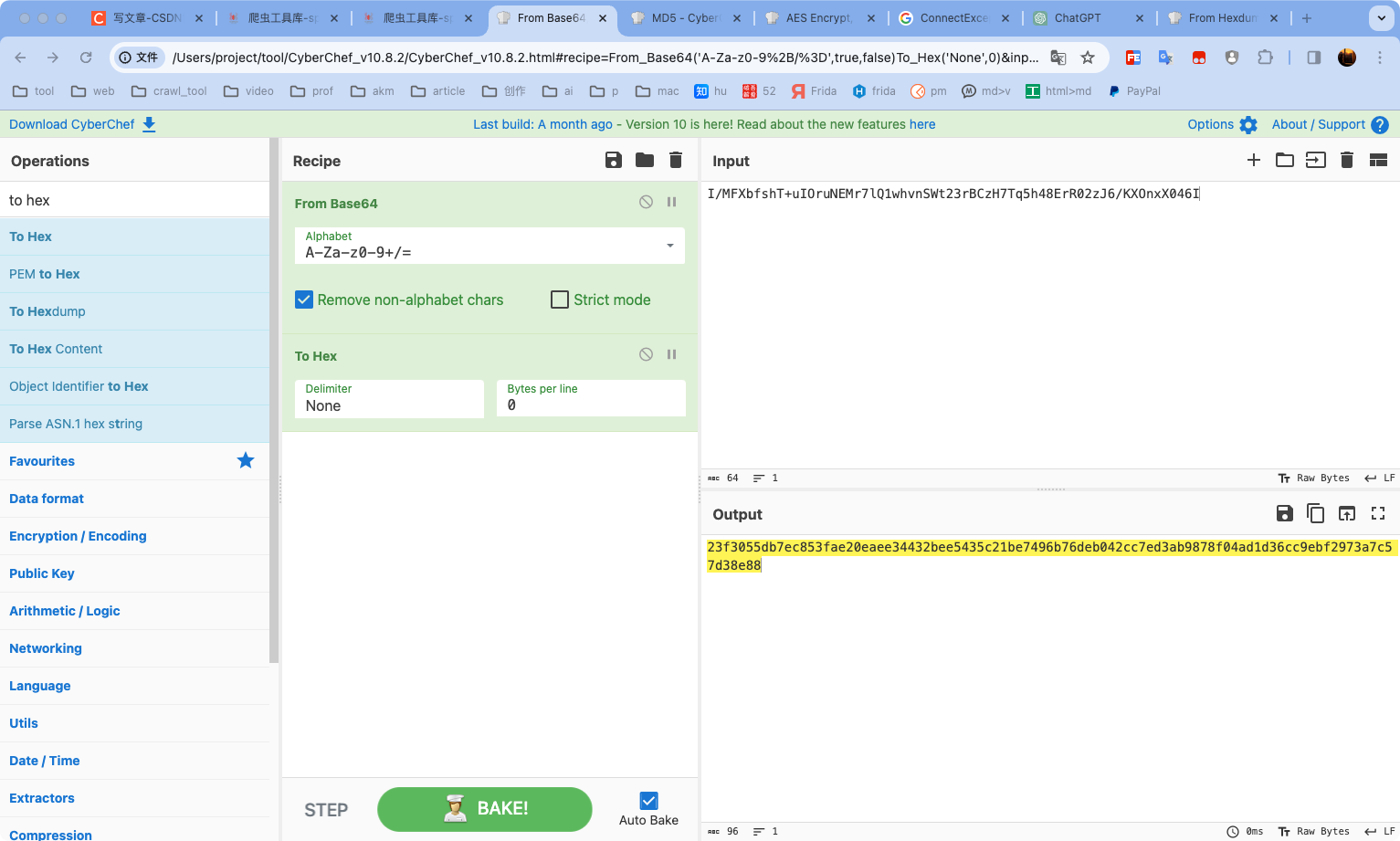Set a breakpoint on To Hex
This screenshot has height=841, width=1400.
(671, 354)
